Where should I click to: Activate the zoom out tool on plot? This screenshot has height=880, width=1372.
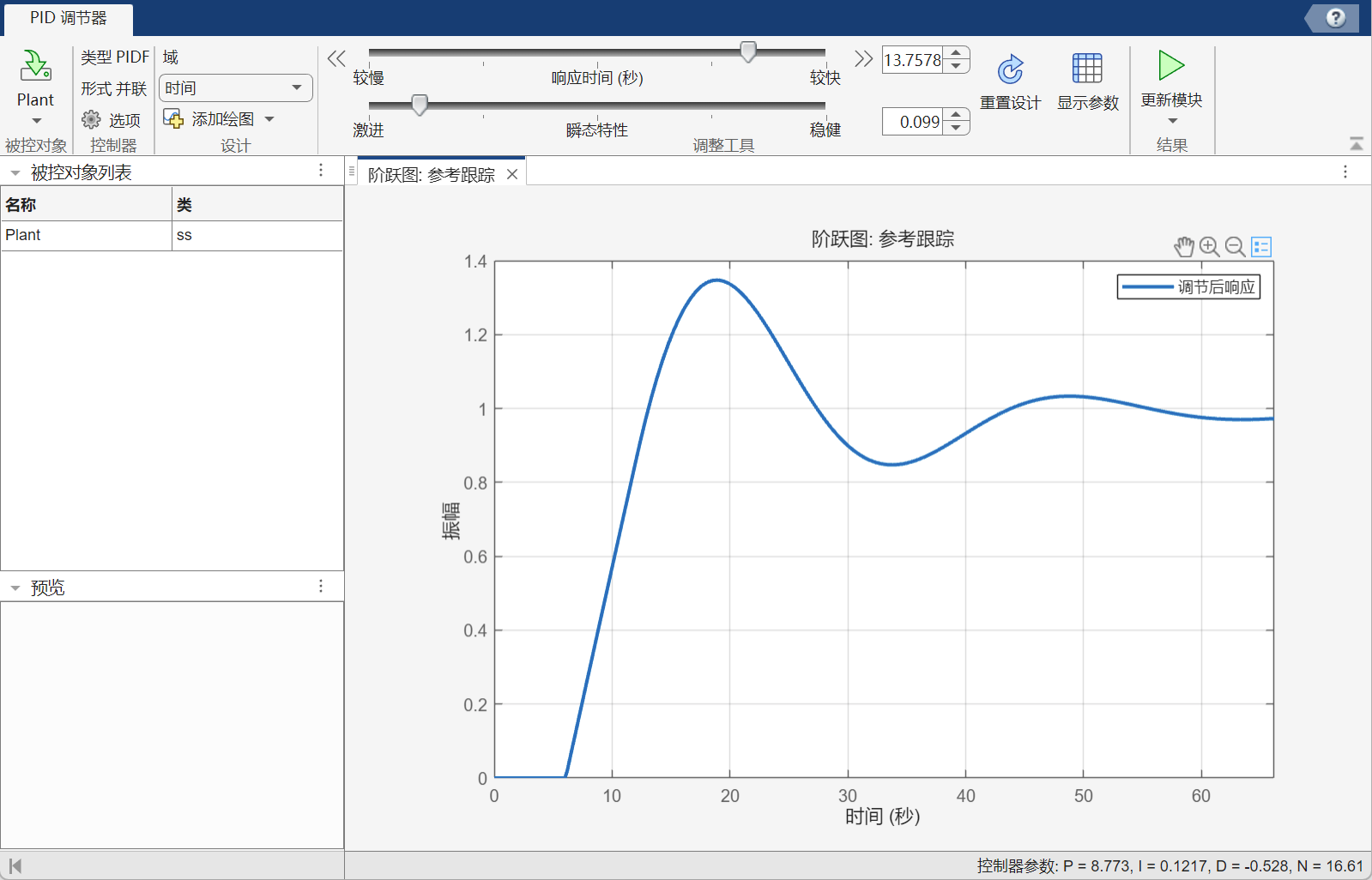tap(1235, 247)
